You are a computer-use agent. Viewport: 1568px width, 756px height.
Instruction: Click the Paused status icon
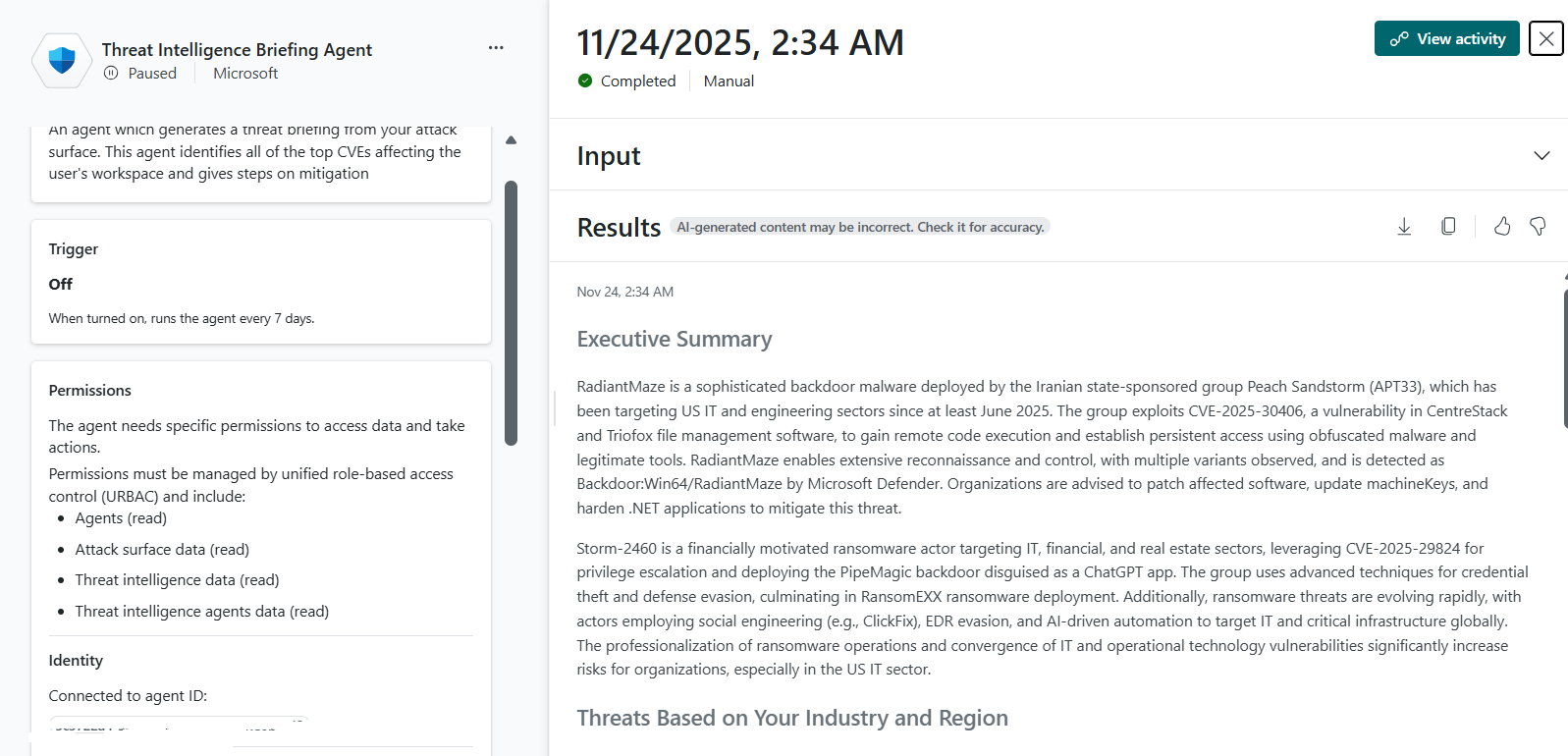tap(111, 73)
